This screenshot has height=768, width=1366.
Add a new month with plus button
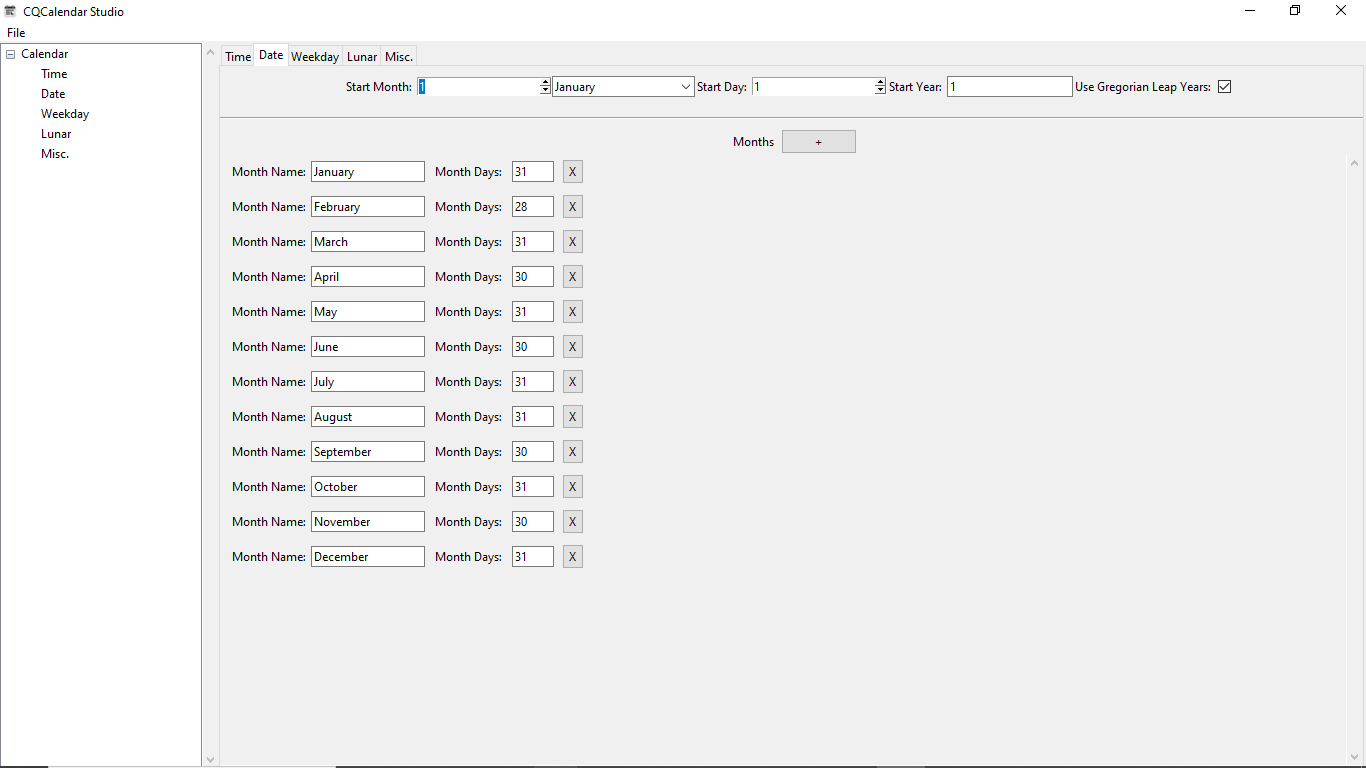coord(819,142)
